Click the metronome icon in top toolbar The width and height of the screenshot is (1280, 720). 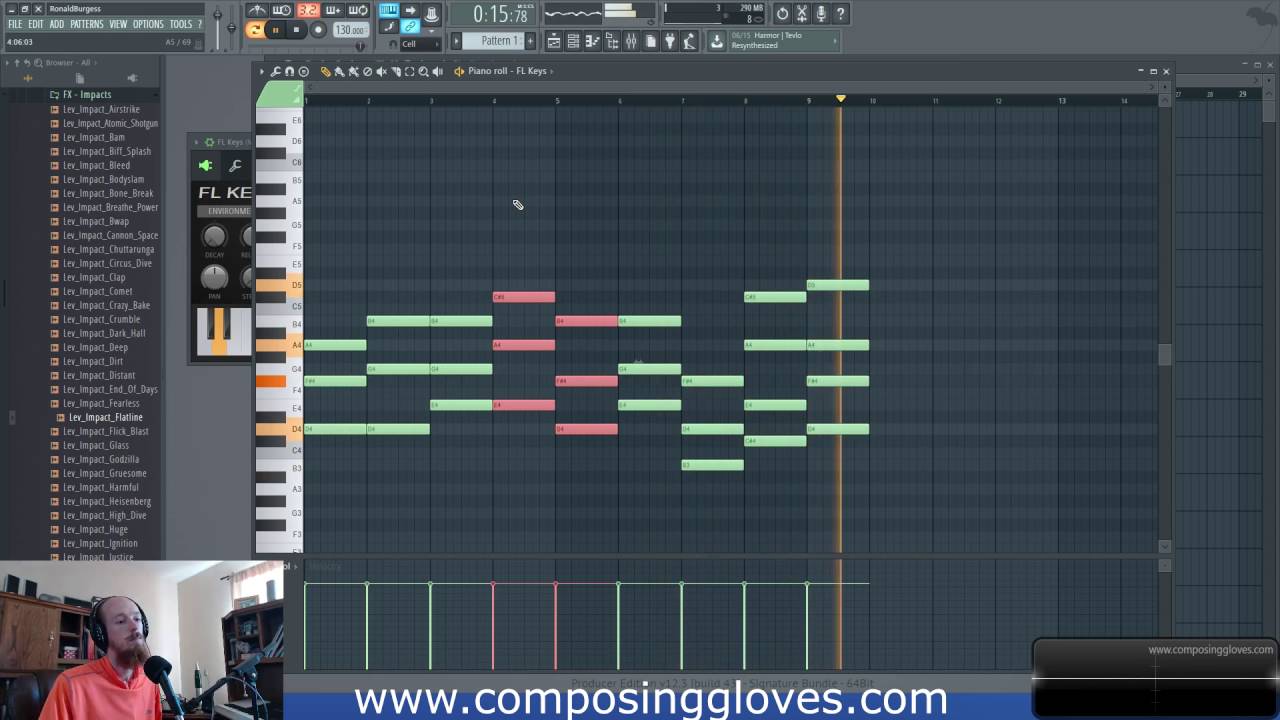click(257, 11)
